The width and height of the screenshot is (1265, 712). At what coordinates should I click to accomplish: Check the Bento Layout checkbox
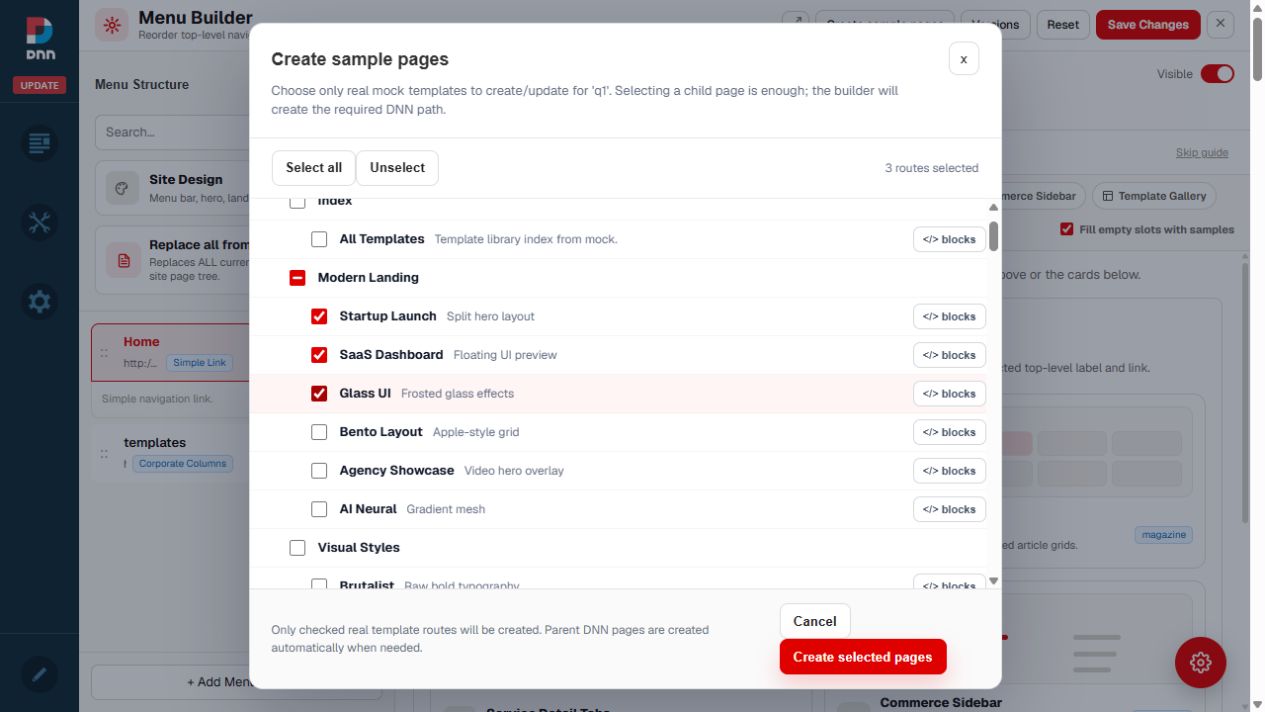click(x=319, y=432)
